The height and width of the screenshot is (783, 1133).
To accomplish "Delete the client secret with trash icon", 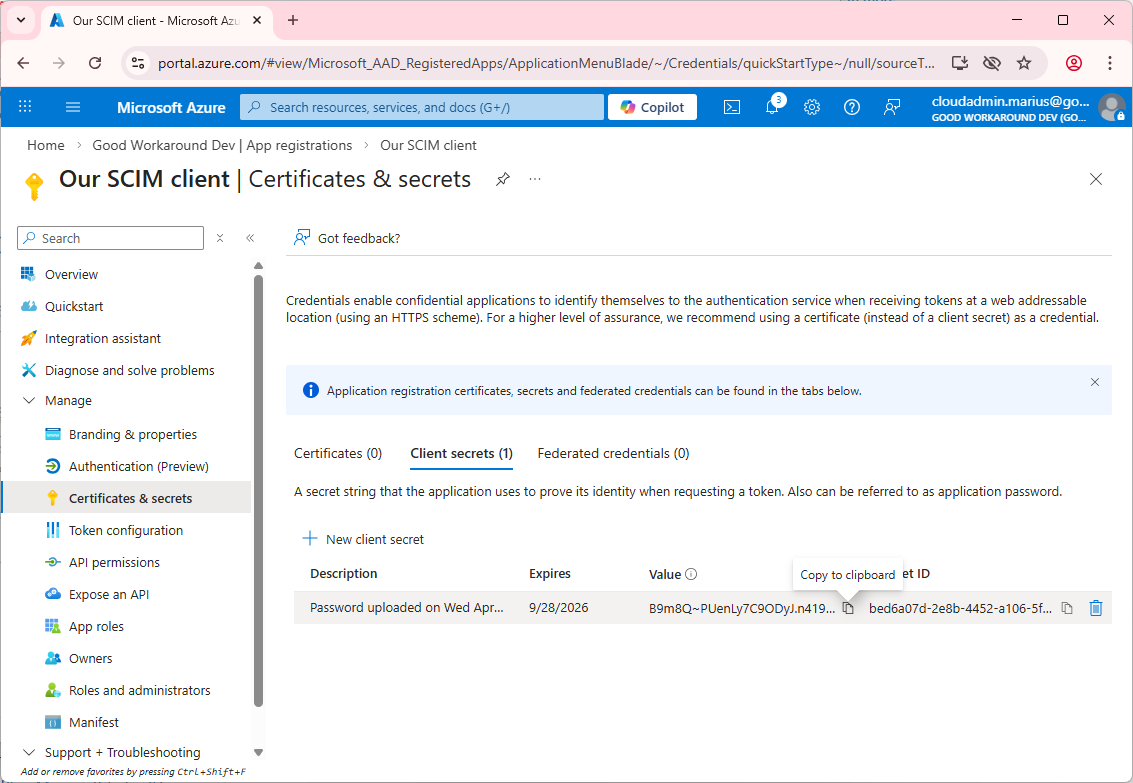I will point(1096,608).
